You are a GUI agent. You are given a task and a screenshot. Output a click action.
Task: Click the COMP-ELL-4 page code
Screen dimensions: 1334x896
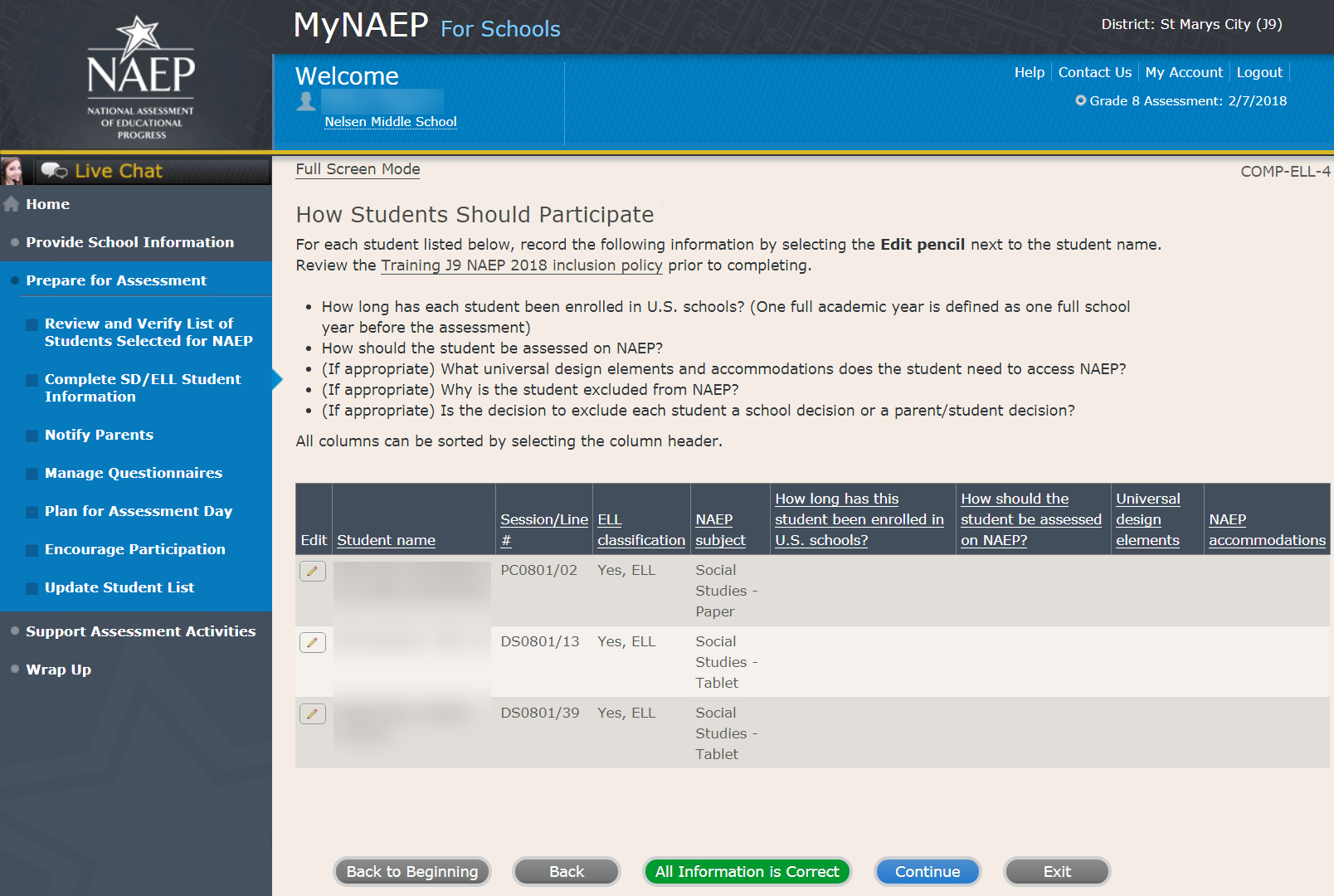pos(1285,172)
